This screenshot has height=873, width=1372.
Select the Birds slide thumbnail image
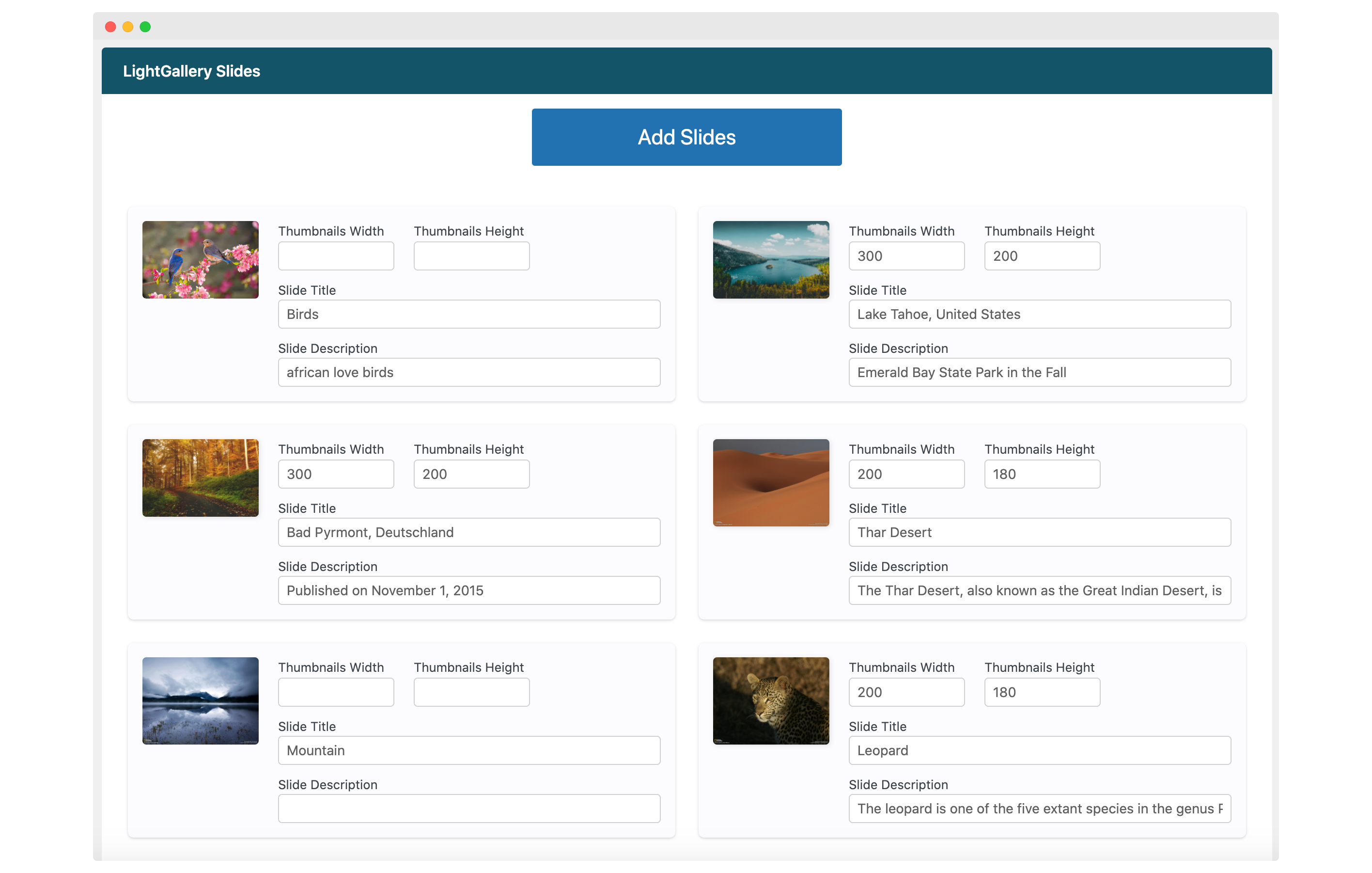click(200, 259)
